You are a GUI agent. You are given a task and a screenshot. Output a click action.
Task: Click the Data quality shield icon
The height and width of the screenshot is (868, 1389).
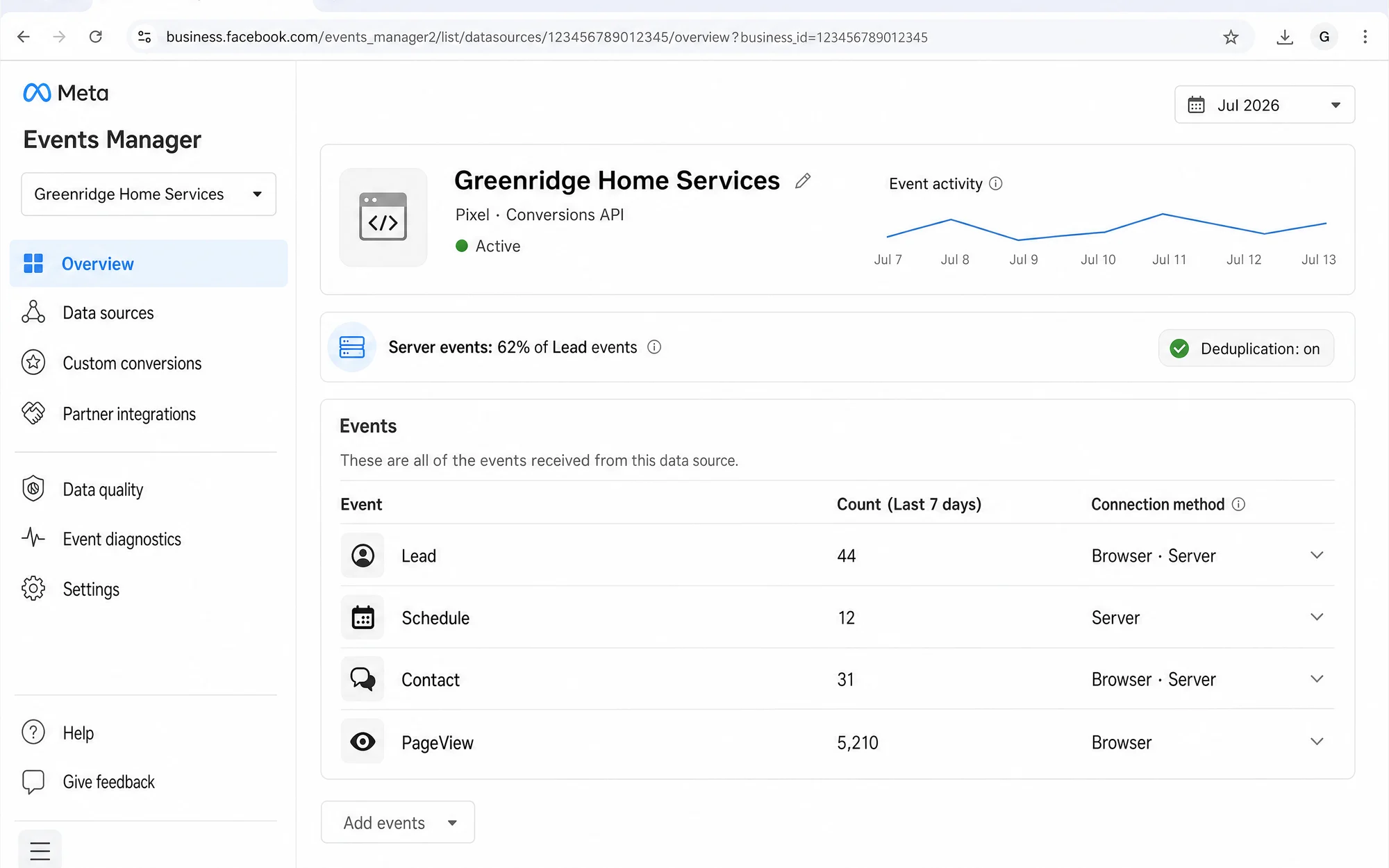33,489
